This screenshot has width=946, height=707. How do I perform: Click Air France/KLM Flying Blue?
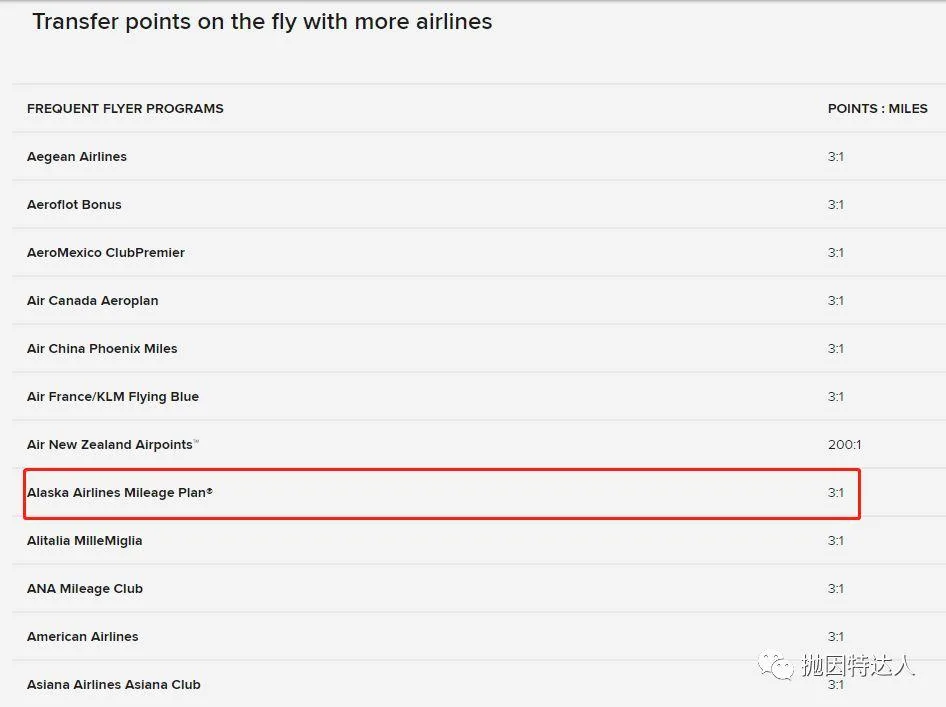pos(113,397)
